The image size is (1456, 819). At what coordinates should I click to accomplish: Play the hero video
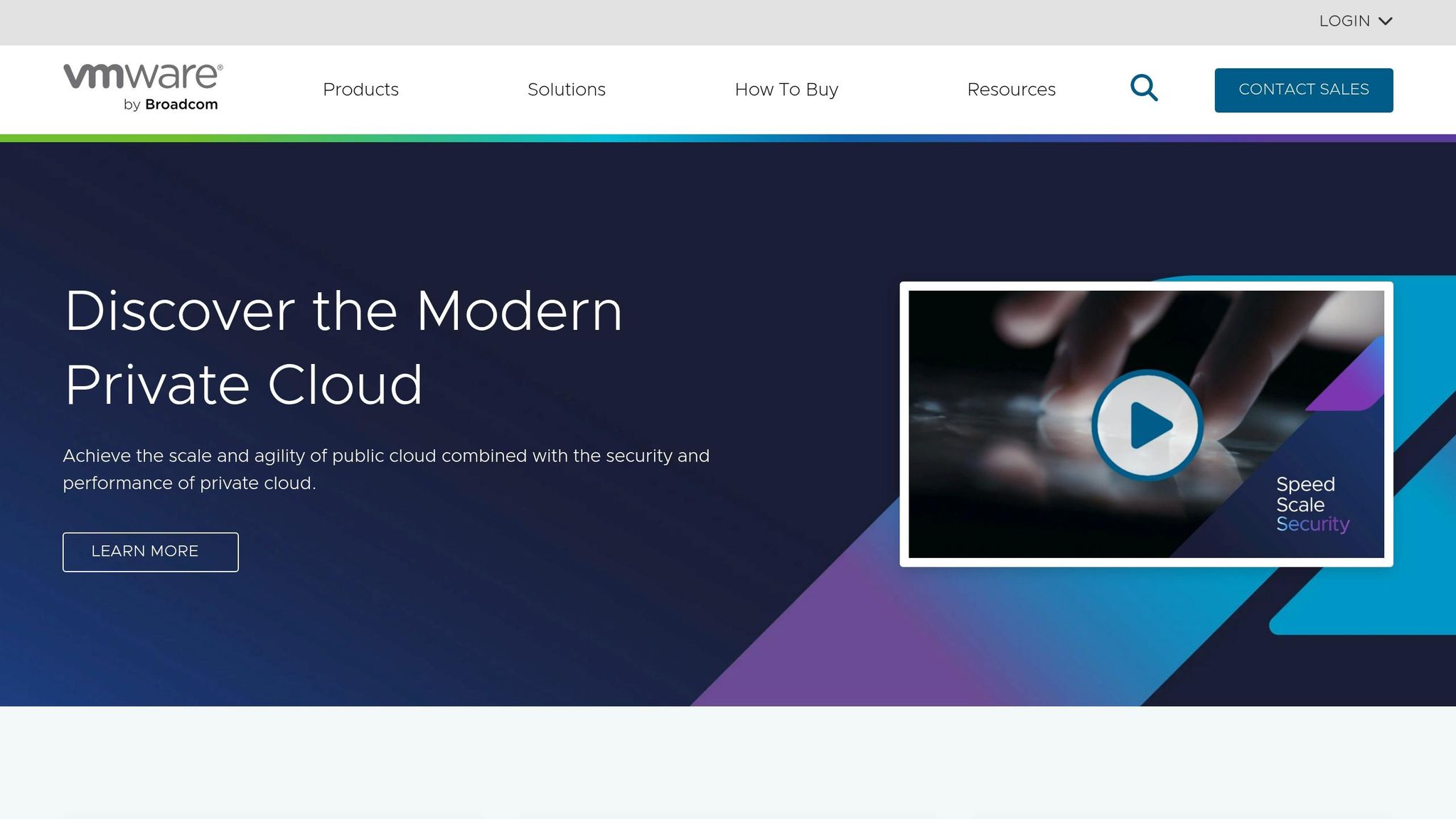[1147, 425]
